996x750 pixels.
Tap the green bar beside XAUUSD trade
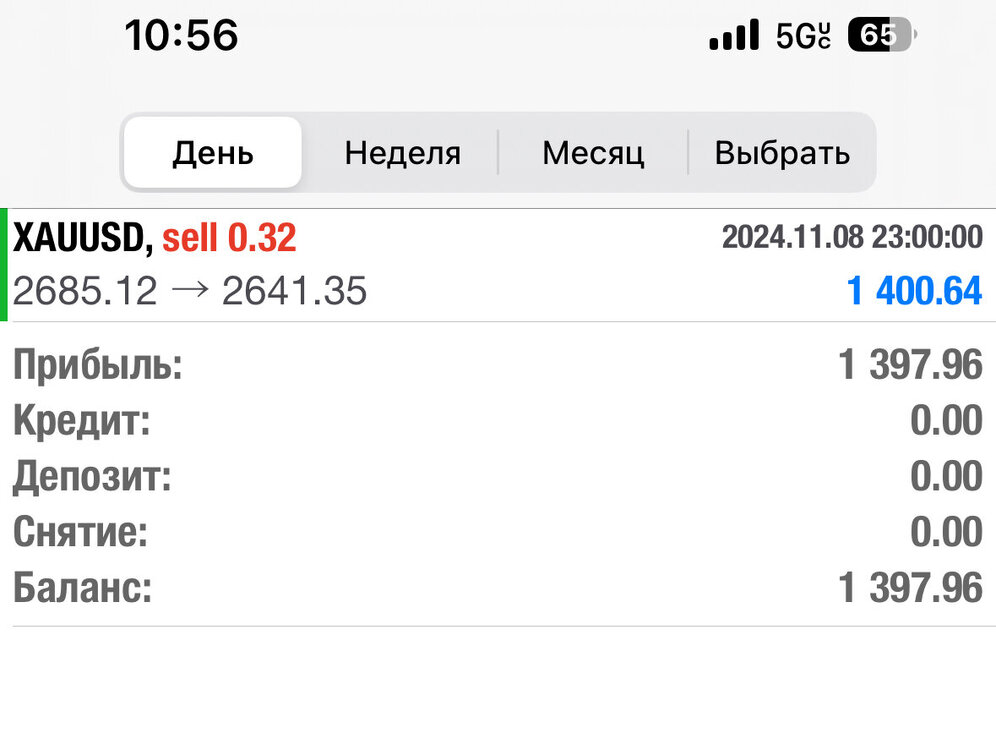(3, 265)
